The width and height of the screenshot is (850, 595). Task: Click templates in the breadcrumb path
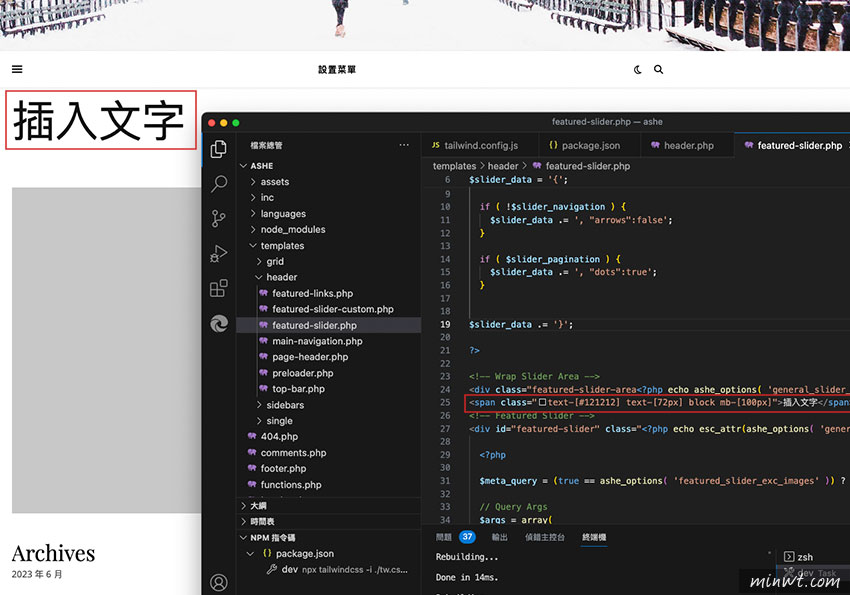pos(454,166)
